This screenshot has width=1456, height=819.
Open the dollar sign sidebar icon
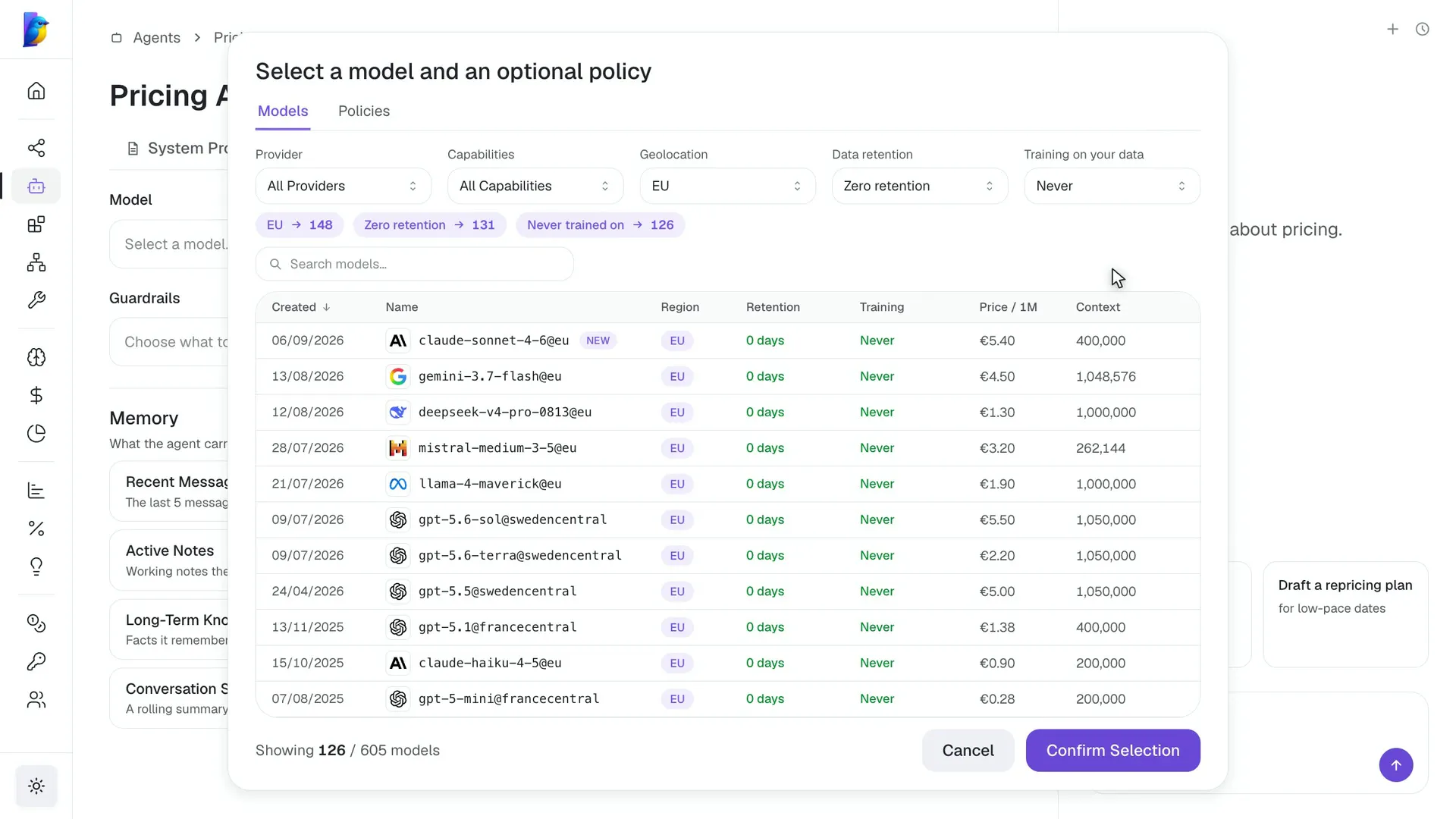[x=36, y=395]
